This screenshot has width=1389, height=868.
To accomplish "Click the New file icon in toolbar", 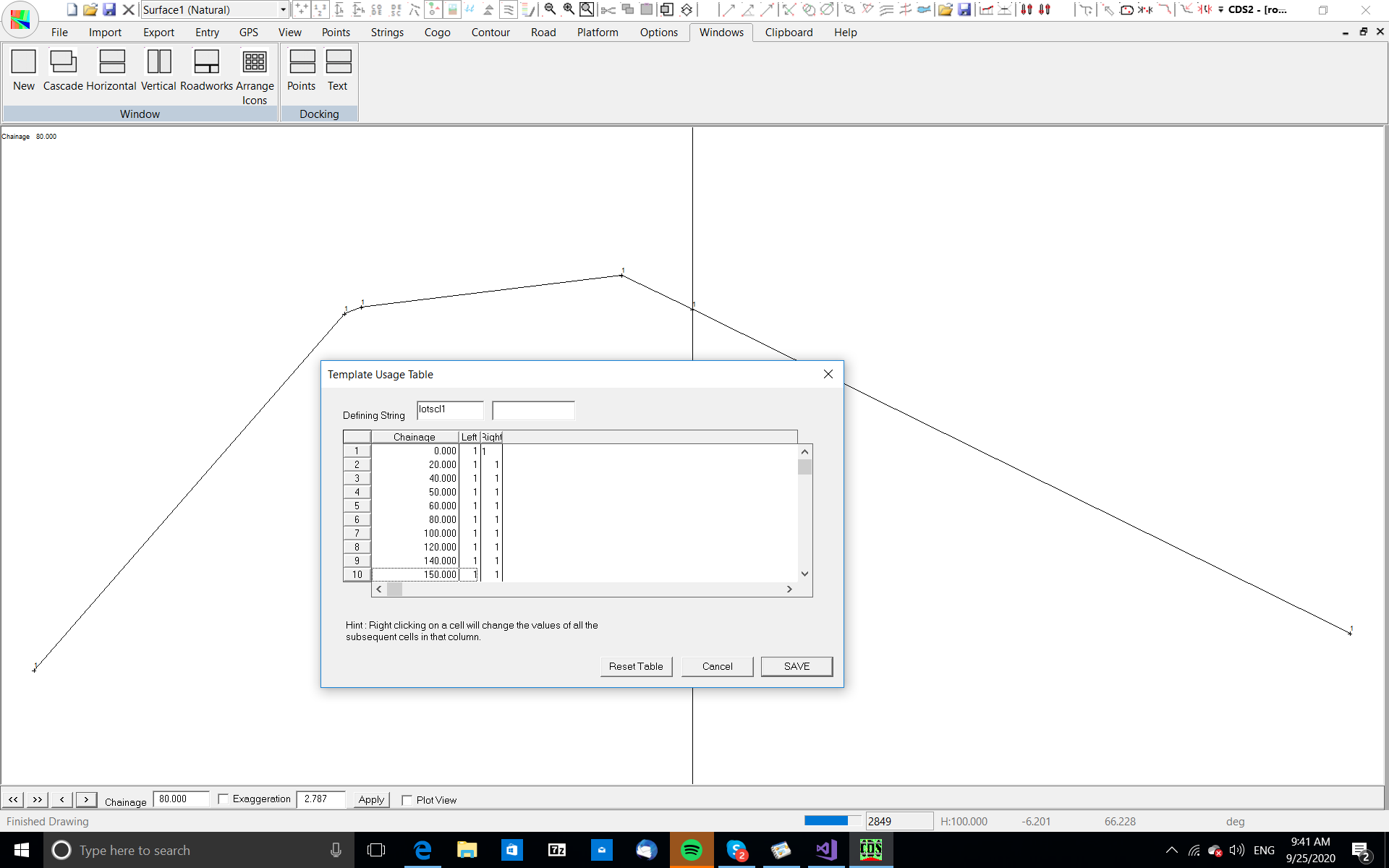I will point(72,9).
